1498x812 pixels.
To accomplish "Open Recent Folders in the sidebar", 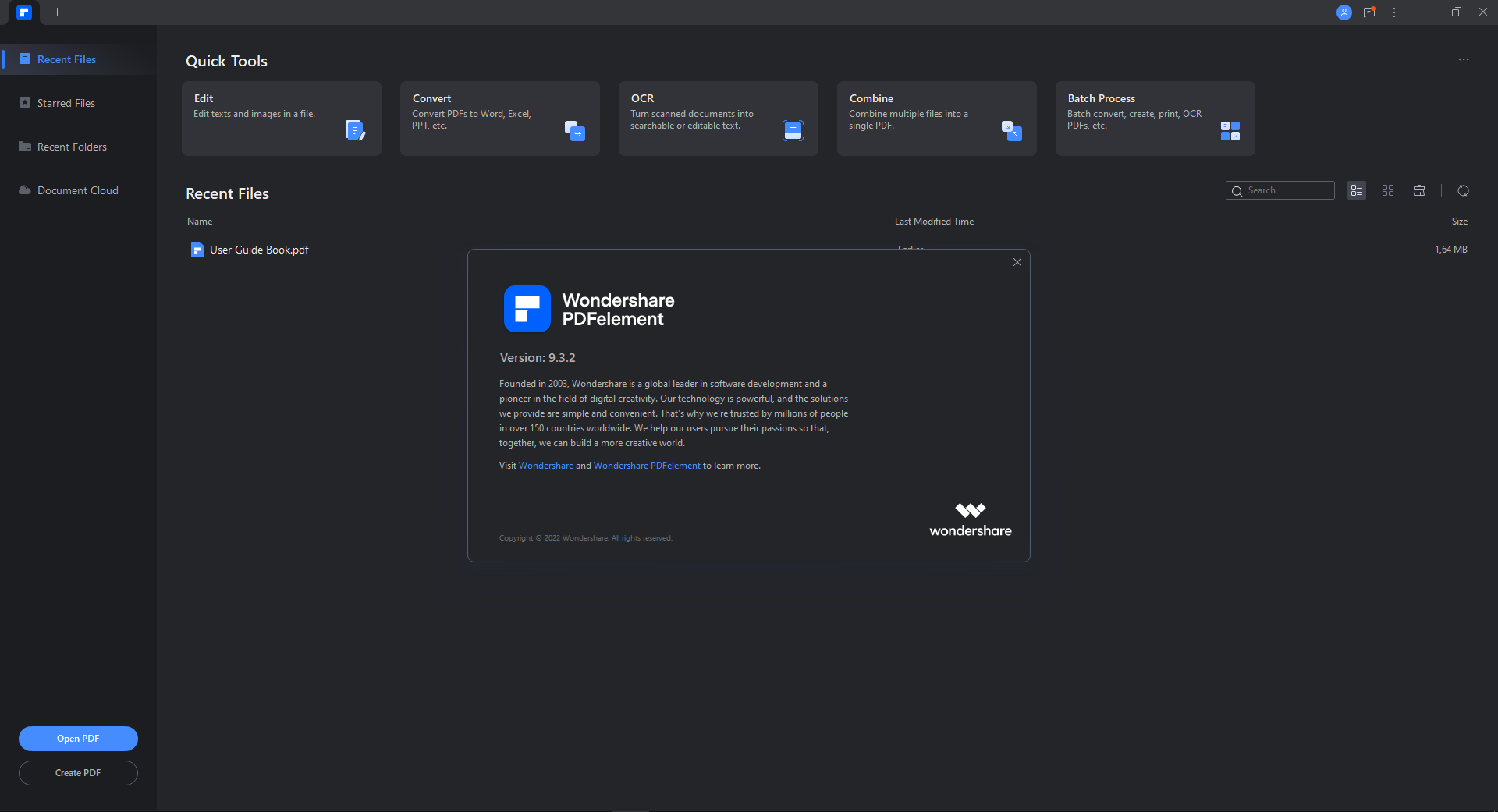I will (x=78, y=147).
